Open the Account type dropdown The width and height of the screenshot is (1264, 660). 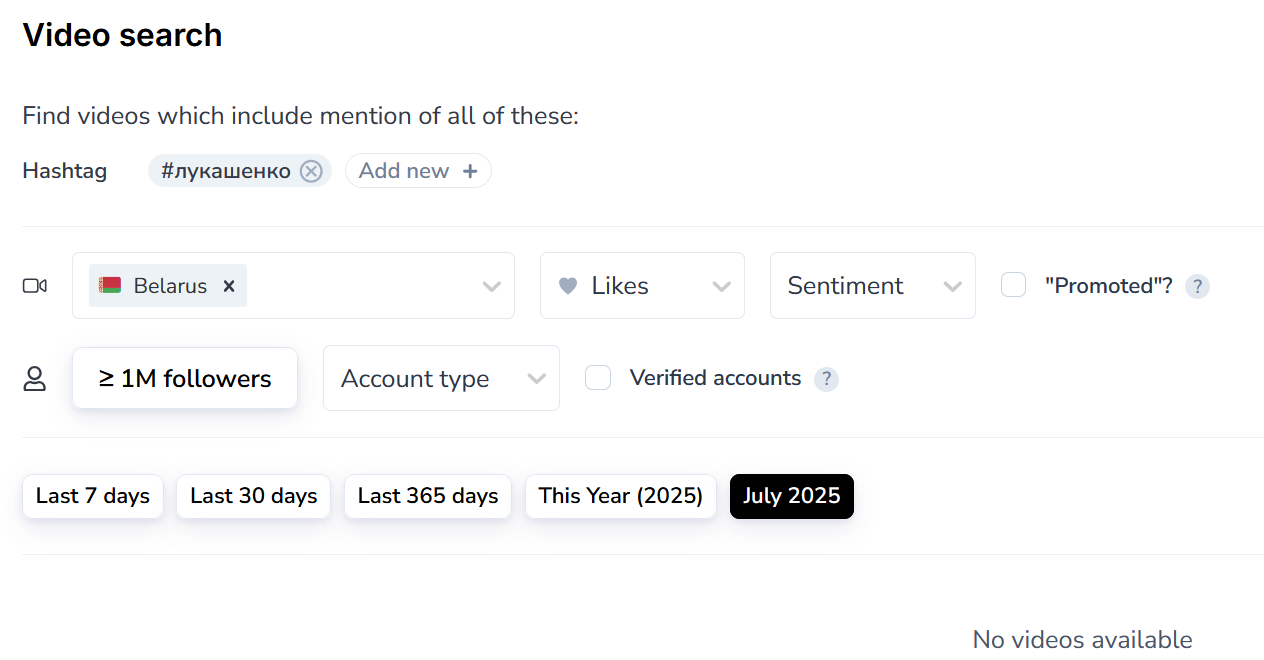pyautogui.click(x=441, y=379)
